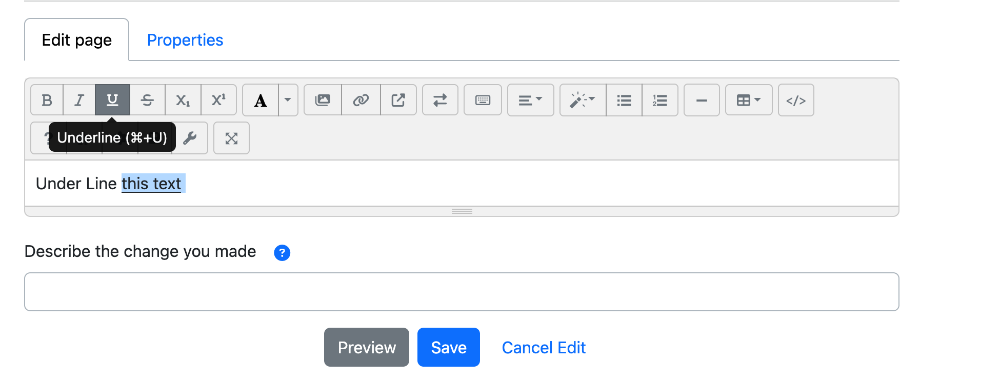The image size is (999, 392).
Task: Apply subscript formatting
Action: [x=183, y=100]
